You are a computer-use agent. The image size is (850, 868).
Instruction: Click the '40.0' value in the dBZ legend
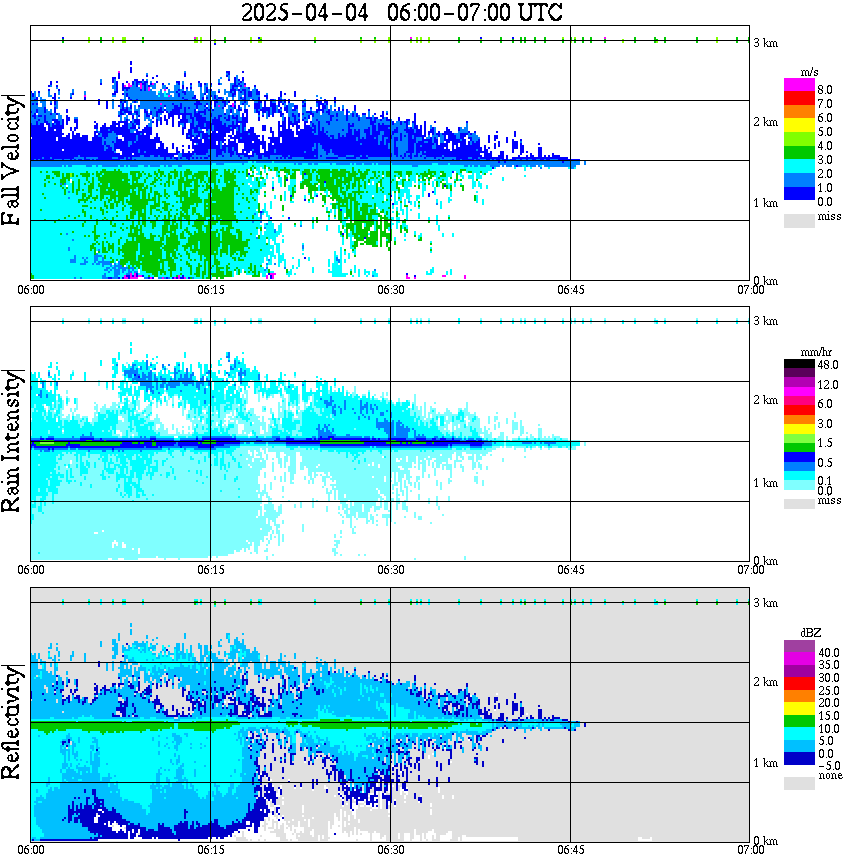point(828,653)
